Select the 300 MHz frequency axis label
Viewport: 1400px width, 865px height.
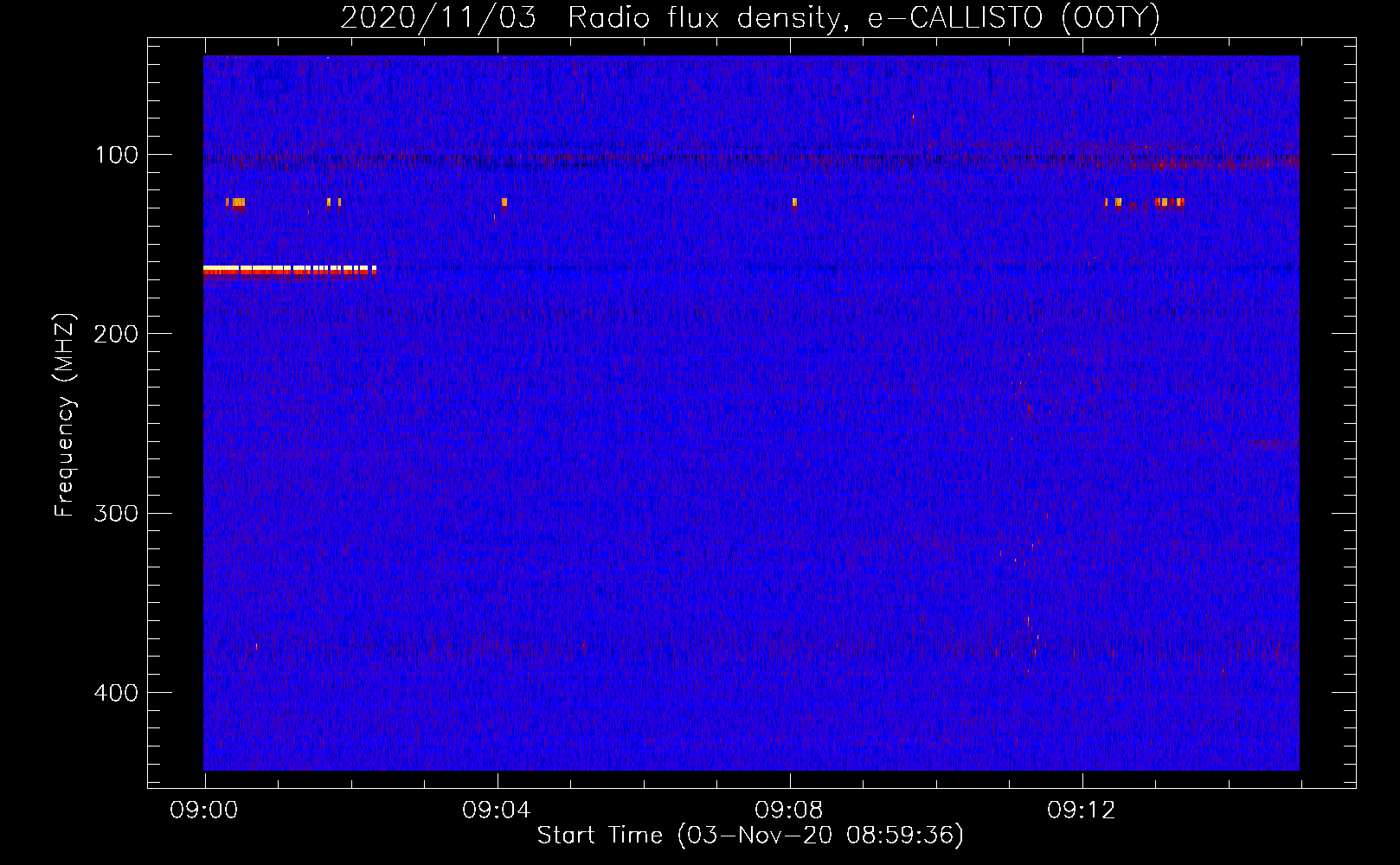point(116,513)
